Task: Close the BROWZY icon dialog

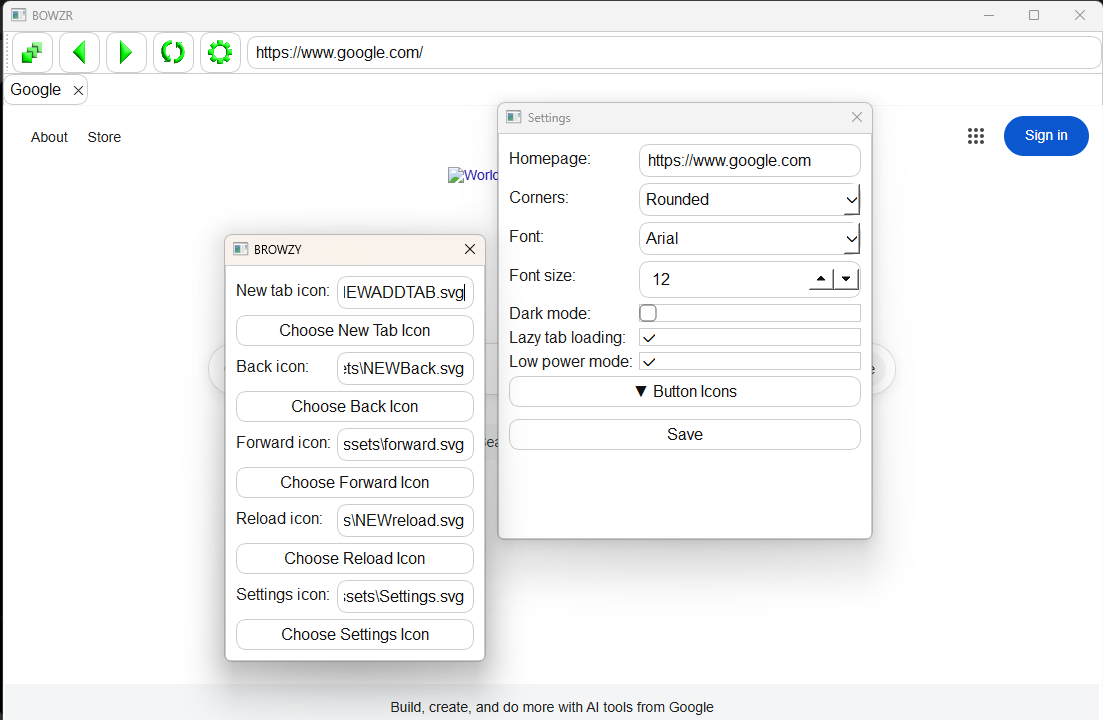Action: (470, 250)
